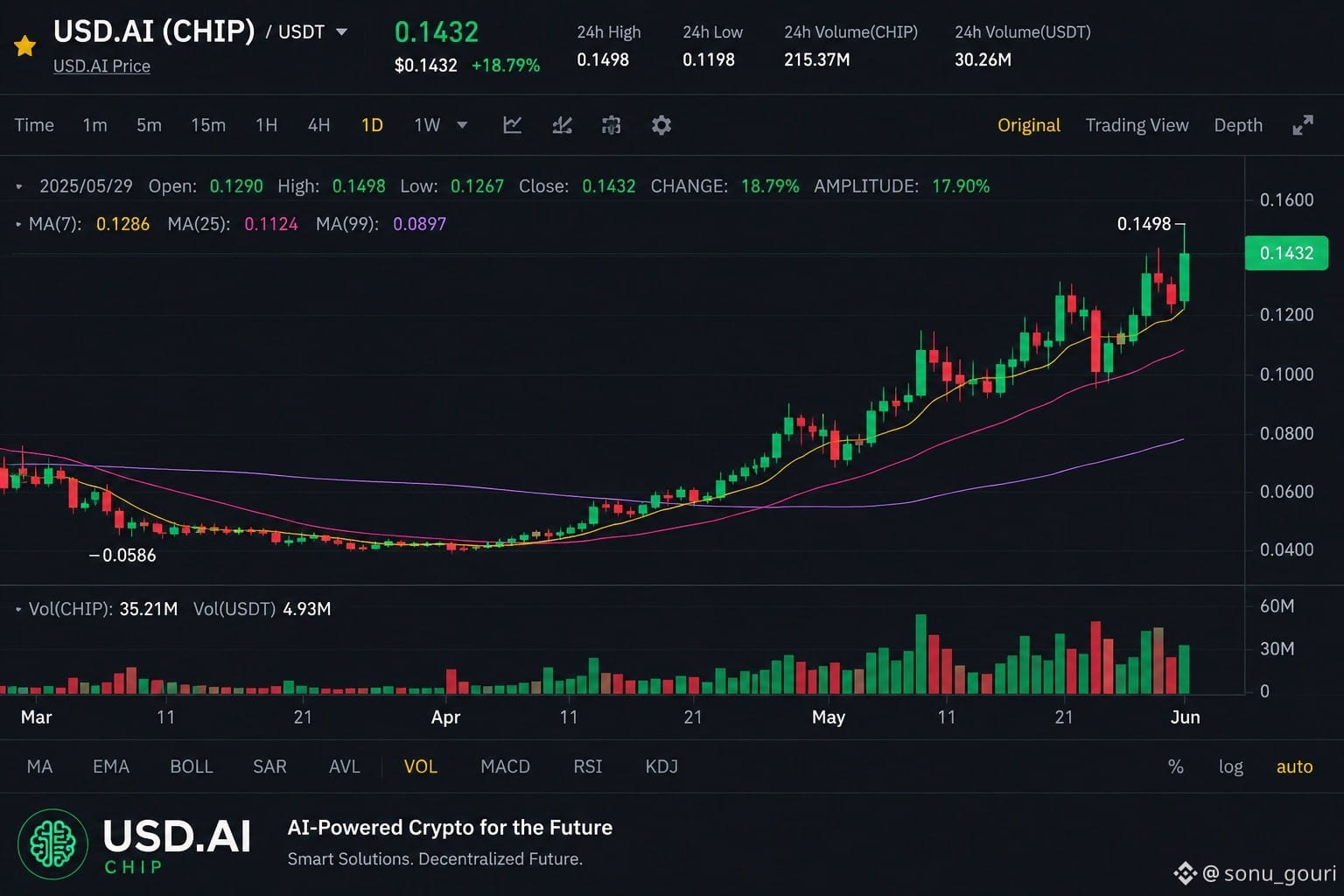Expand the chart to fullscreen
The height and width of the screenshot is (896, 1344).
1303,125
